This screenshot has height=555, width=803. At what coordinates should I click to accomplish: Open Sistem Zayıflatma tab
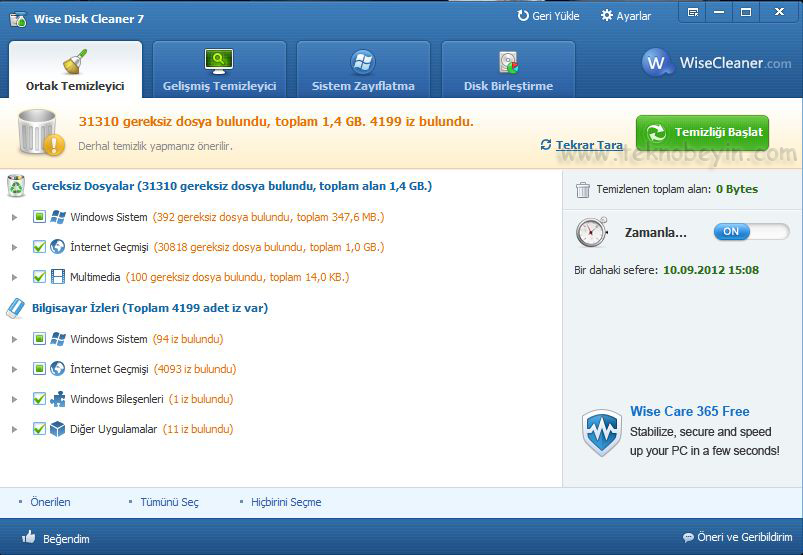363,70
